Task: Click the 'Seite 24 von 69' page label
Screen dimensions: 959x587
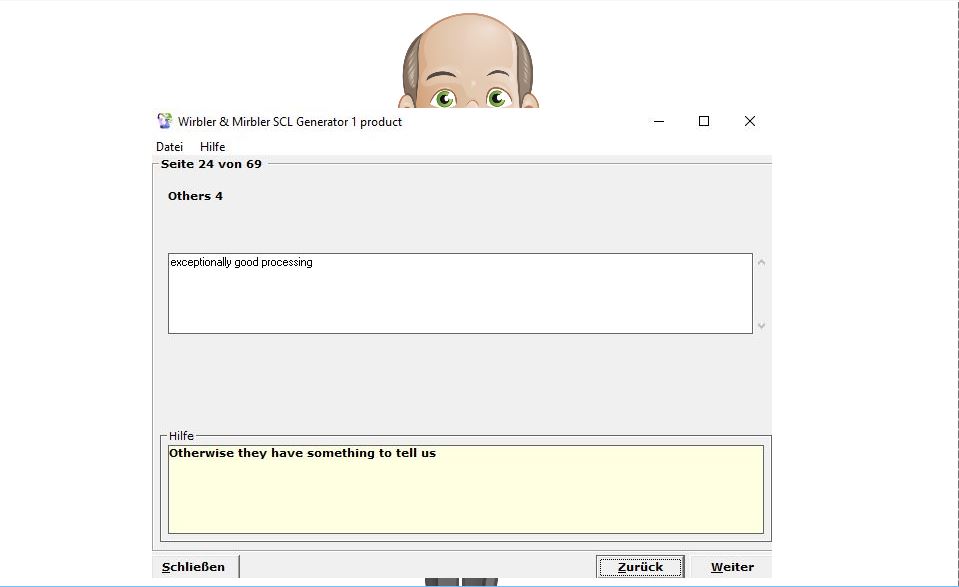Action: point(211,164)
